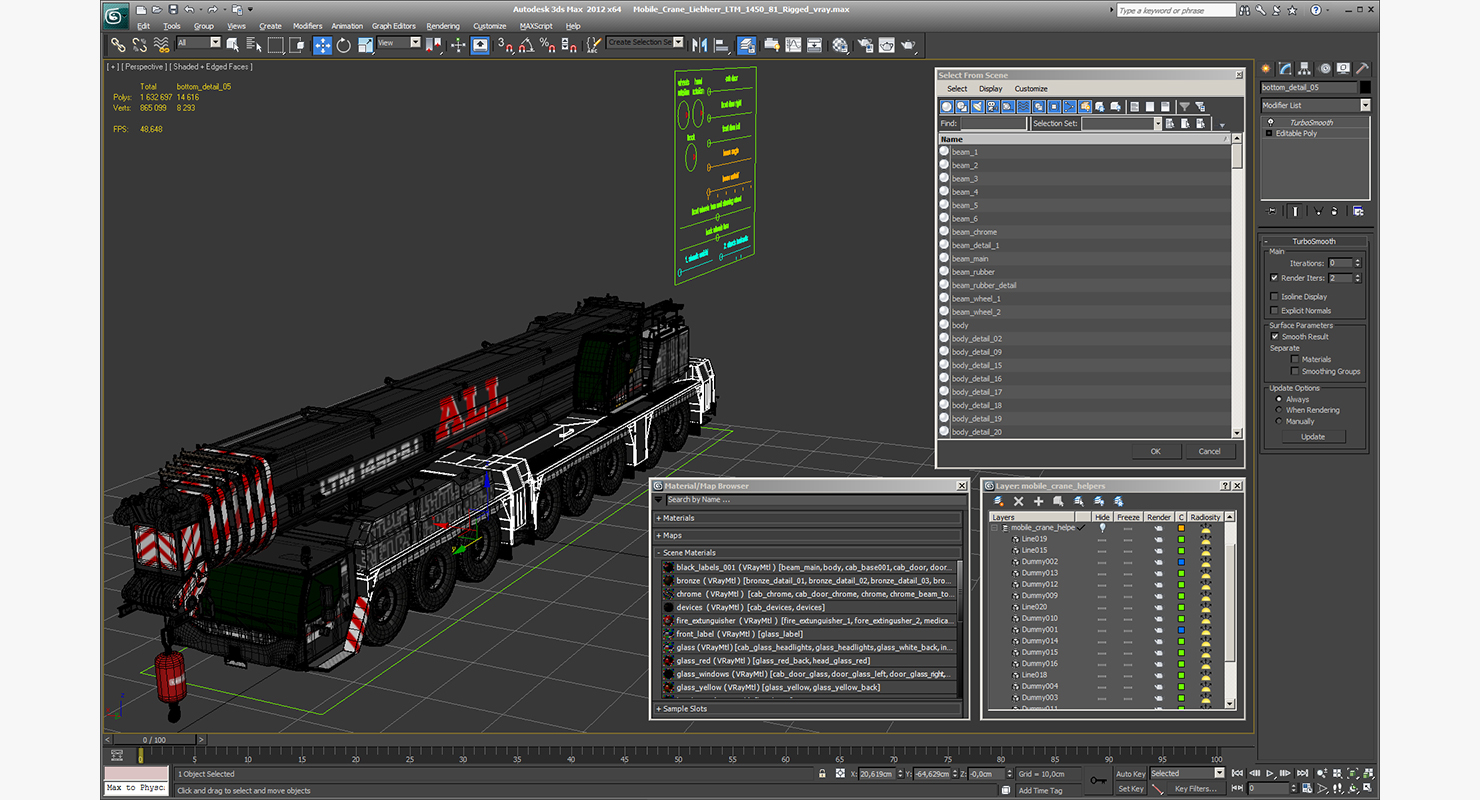Check Separate by Smoothing Groups option
This screenshot has width=1480, height=800.
click(1295, 371)
